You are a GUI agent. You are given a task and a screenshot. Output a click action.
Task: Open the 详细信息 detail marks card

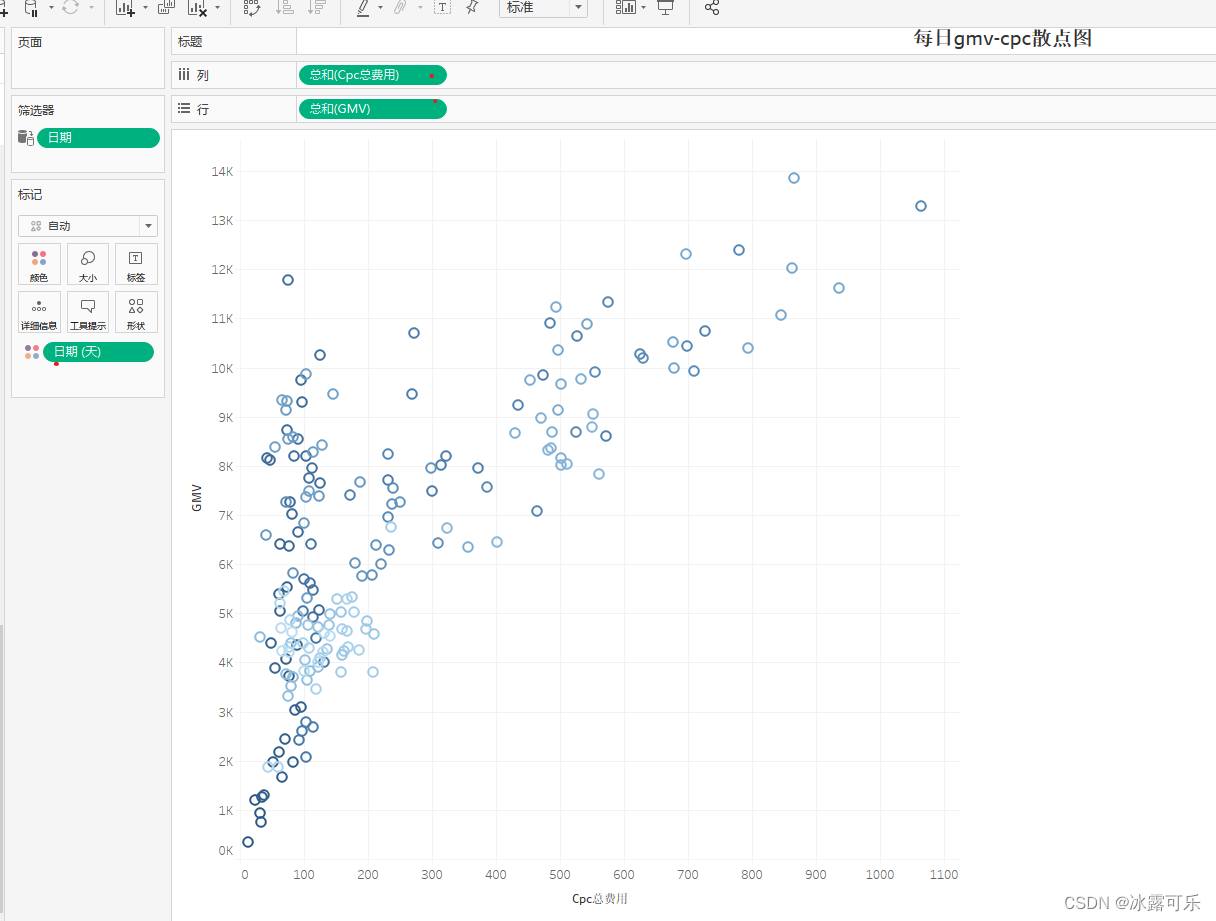(x=39, y=312)
